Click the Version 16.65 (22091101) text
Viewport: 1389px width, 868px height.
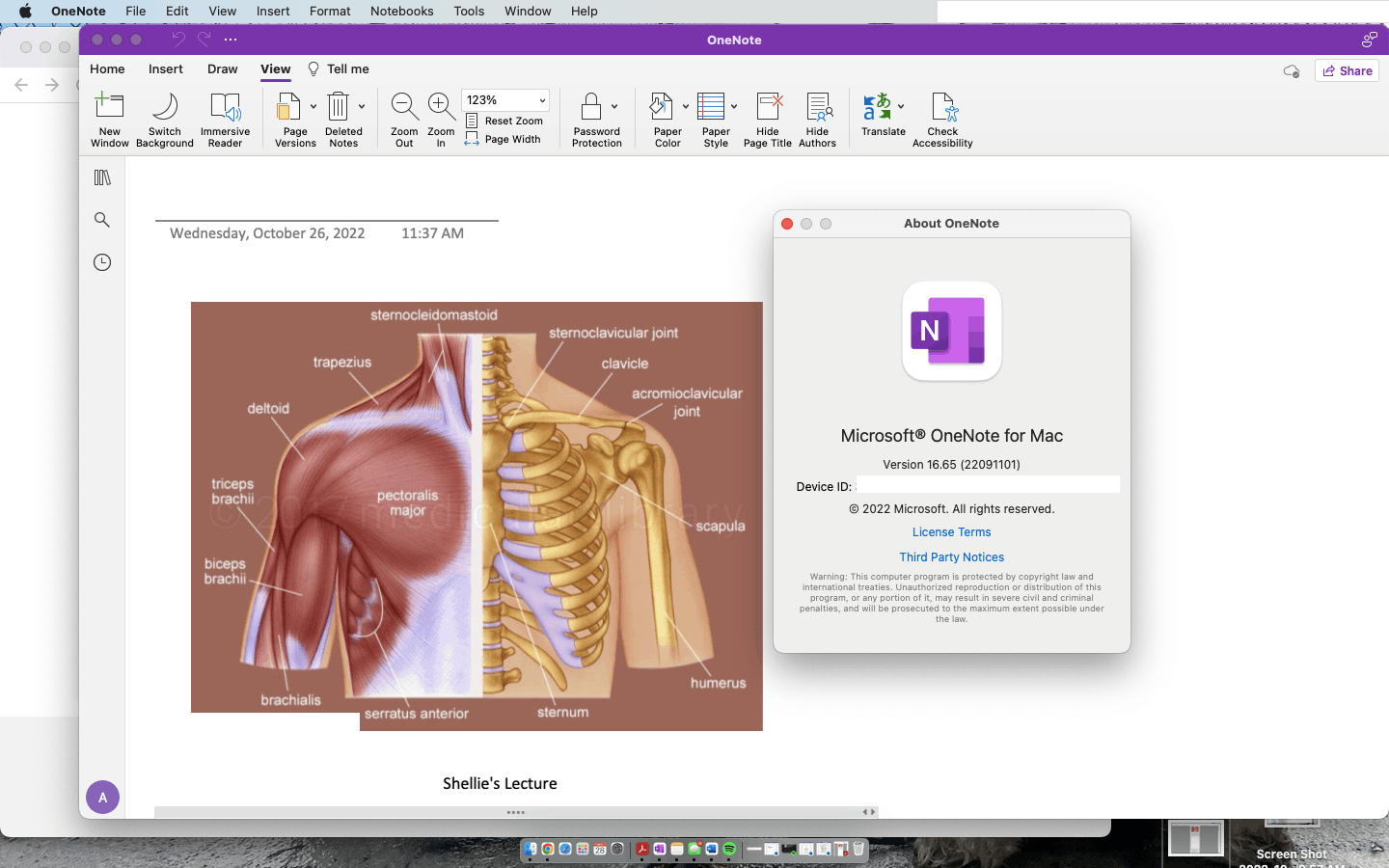[952, 465]
